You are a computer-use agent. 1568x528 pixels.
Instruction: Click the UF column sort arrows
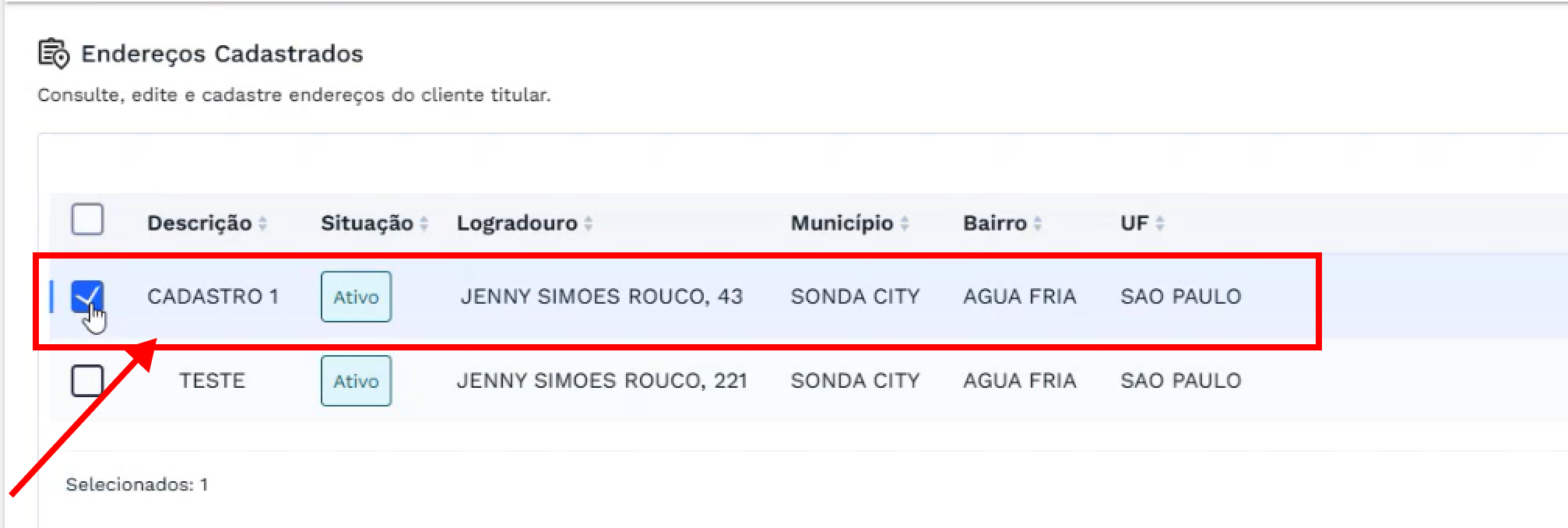point(1160,224)
